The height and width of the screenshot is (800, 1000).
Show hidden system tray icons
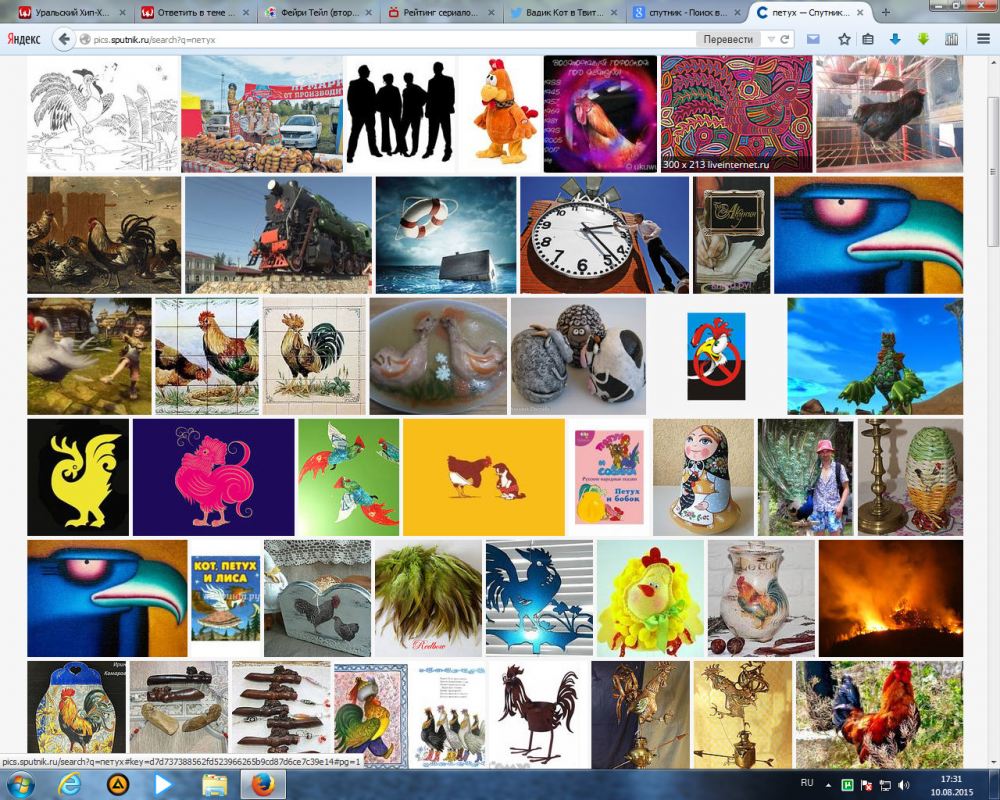(x=828, y=783)
